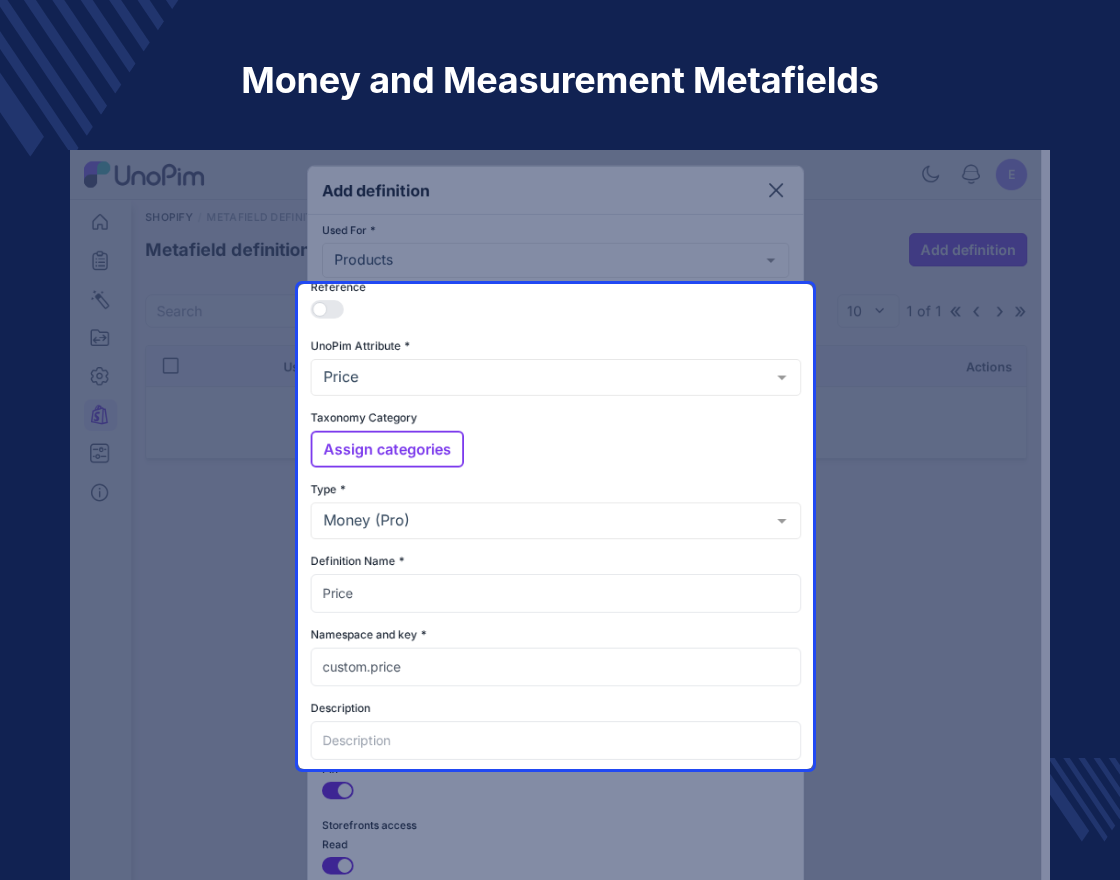Check the select-all table checkbox
This screenshot has width=1120, height=880.
pos(171,366)
